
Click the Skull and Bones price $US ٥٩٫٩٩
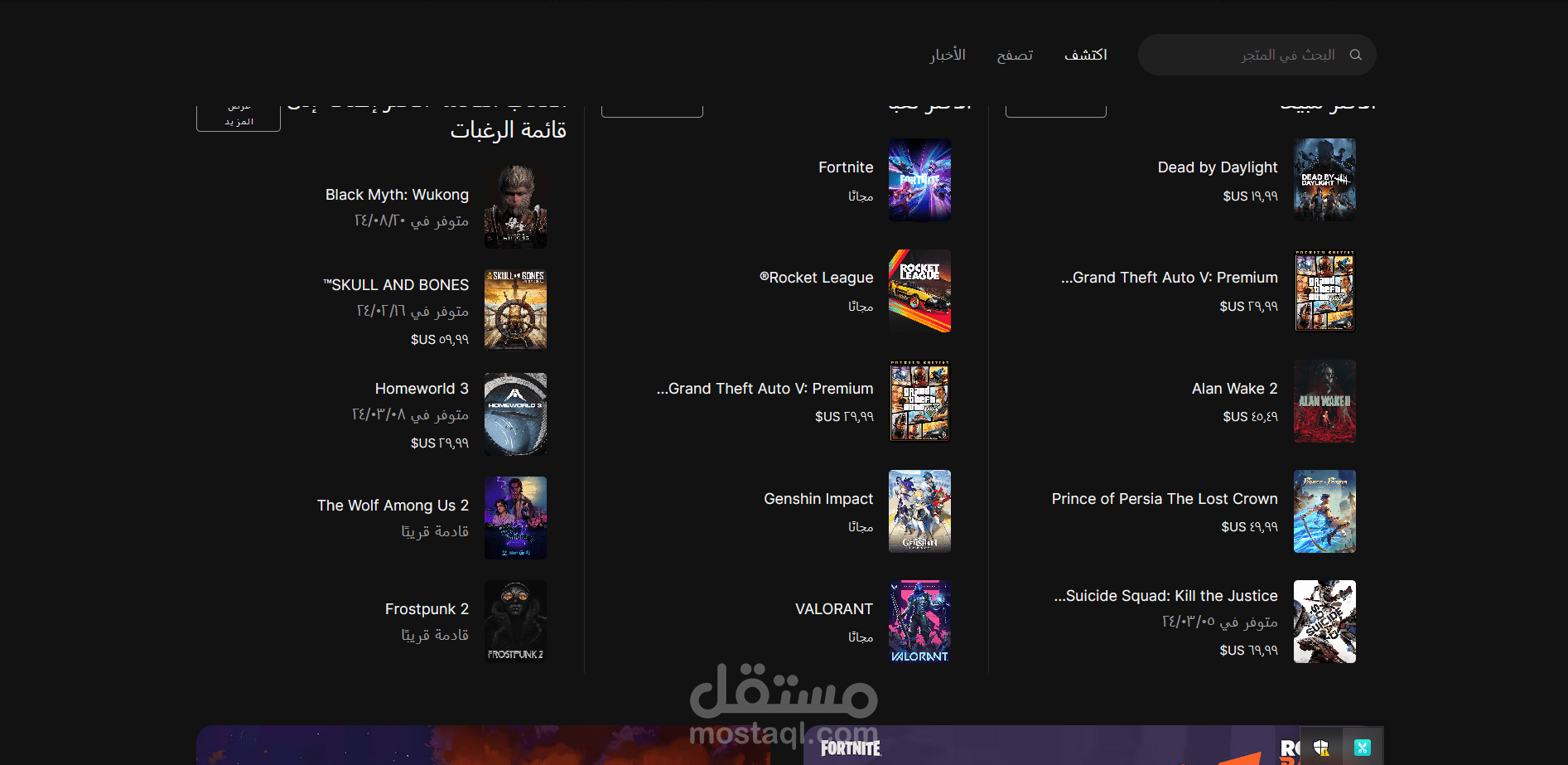pos(440,340)
